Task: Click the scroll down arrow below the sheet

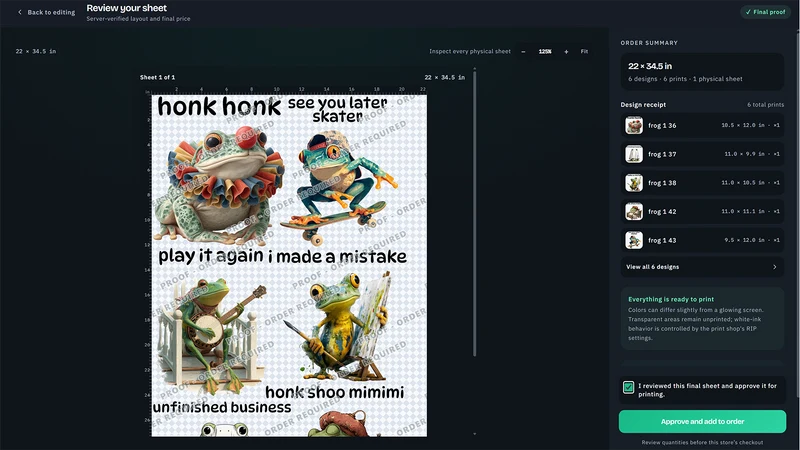Action: point(474,434)
